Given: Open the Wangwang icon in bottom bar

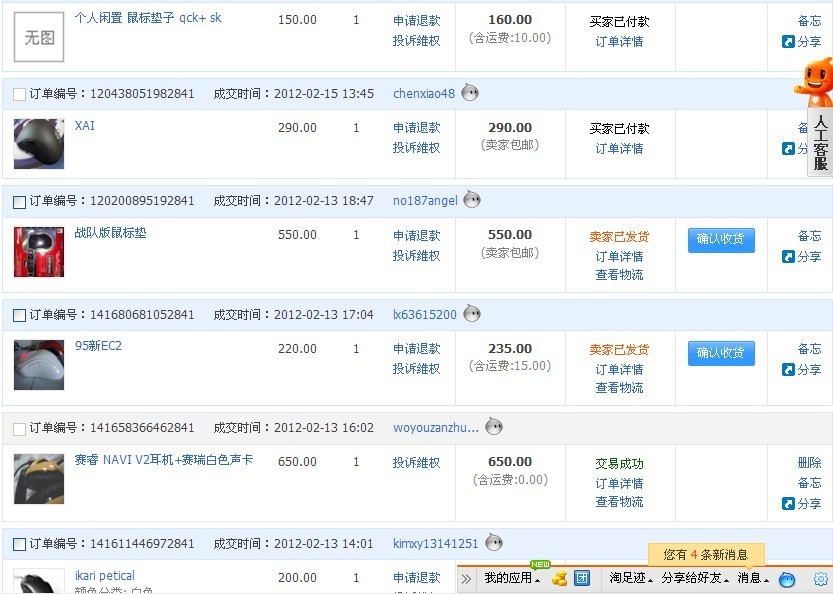Looking at the screenshot, I should pos(787,579).
